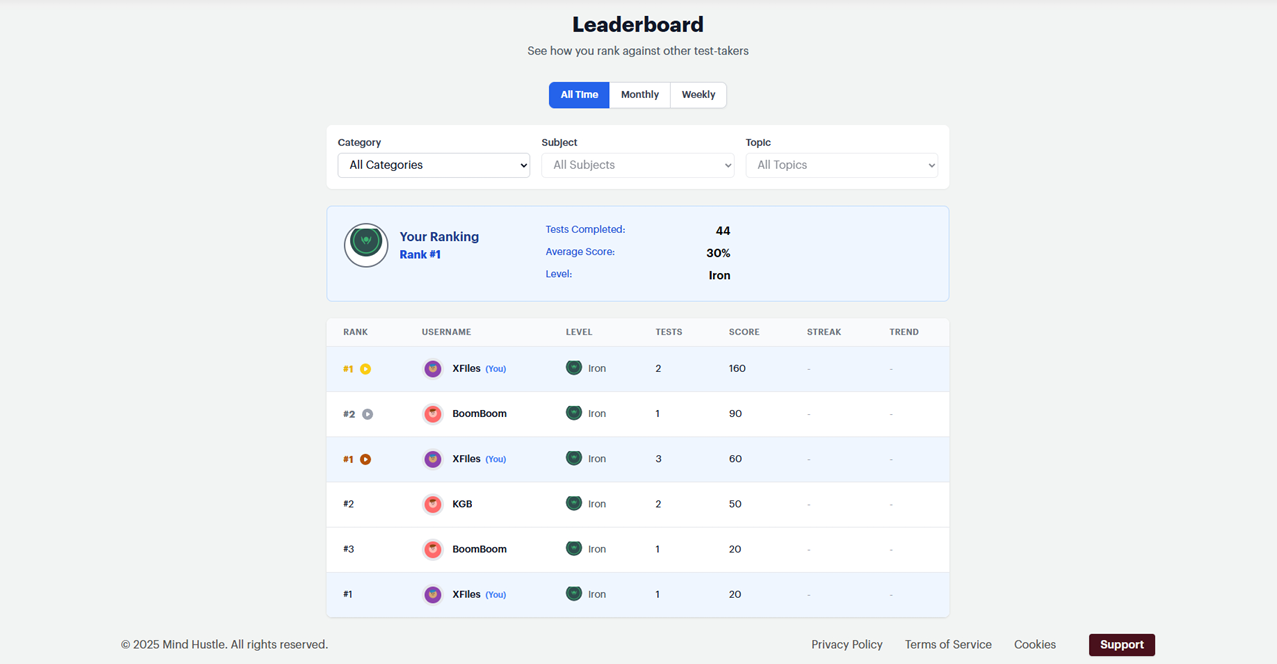
Task: Click BoomBoom avatar in the 3rd-rank row
Action: pos(433,549)
